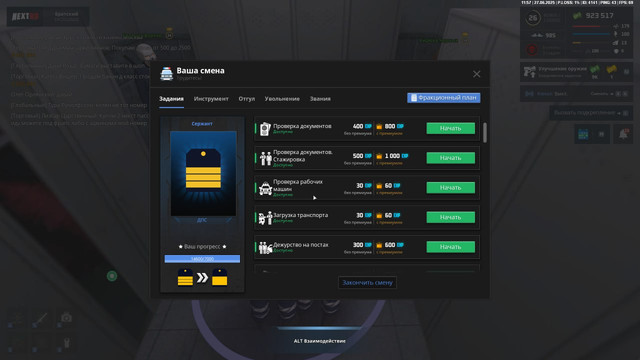Open the 'Инструмент' tab
Image resolution: width=640 pixels, height=360 pixels.
coord(211,99)
